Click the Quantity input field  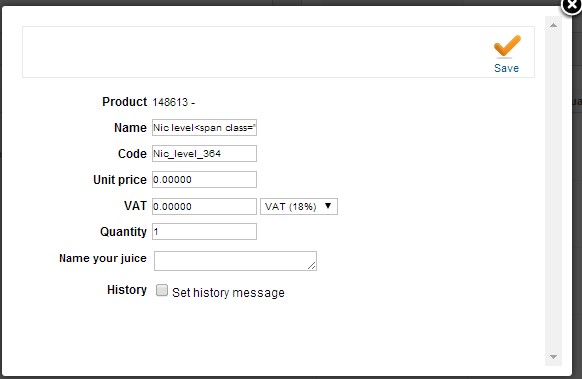[x=204, y=232]
